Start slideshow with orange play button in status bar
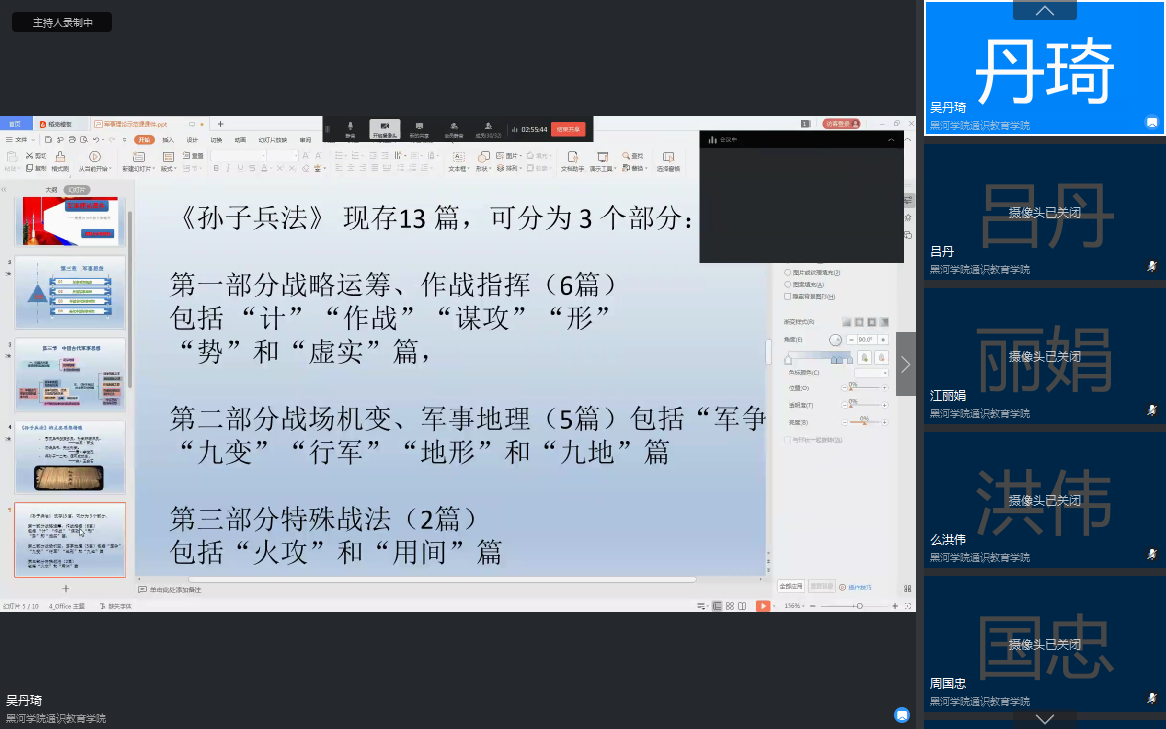 (763, 606)
